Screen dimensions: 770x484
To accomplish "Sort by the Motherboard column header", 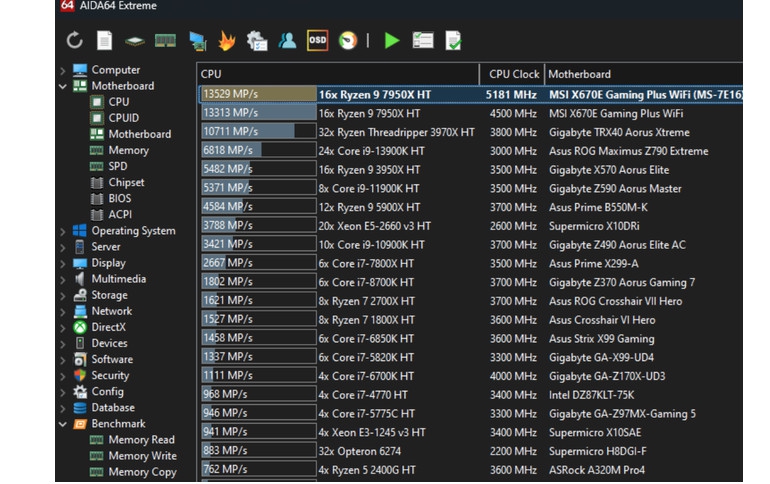I will pos(643,74).
